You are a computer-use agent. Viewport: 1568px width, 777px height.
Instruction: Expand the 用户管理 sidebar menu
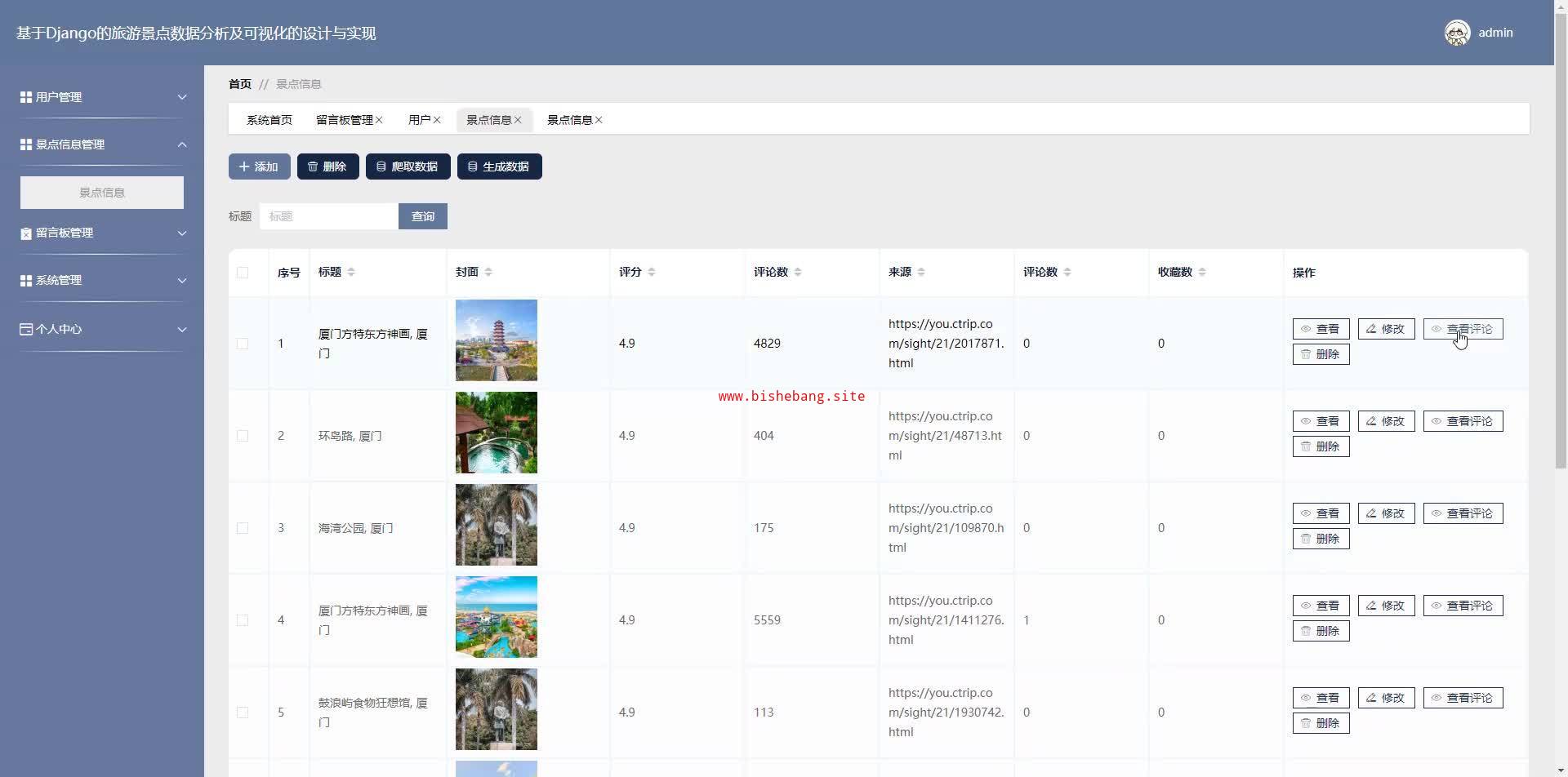[102, 97]
